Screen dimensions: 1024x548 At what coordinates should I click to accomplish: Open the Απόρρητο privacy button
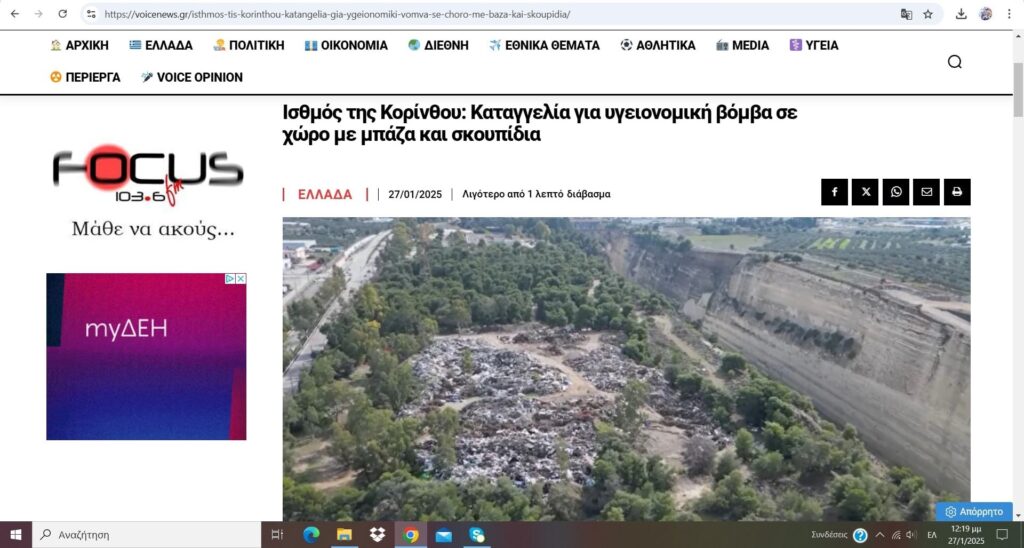click(x=973, y=511)
